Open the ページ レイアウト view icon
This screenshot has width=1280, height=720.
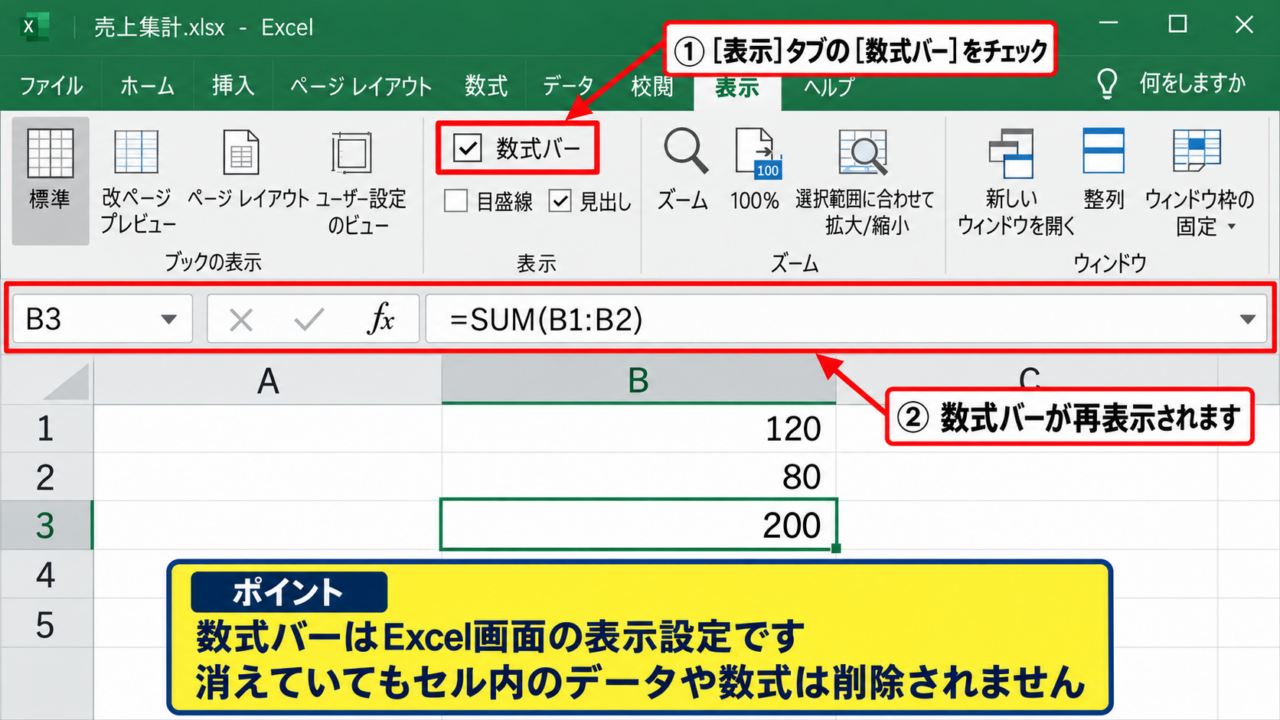241,154
